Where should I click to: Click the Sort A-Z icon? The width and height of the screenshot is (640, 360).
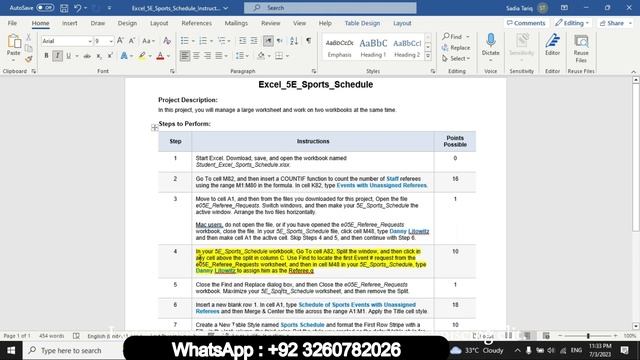coord(294,40)
